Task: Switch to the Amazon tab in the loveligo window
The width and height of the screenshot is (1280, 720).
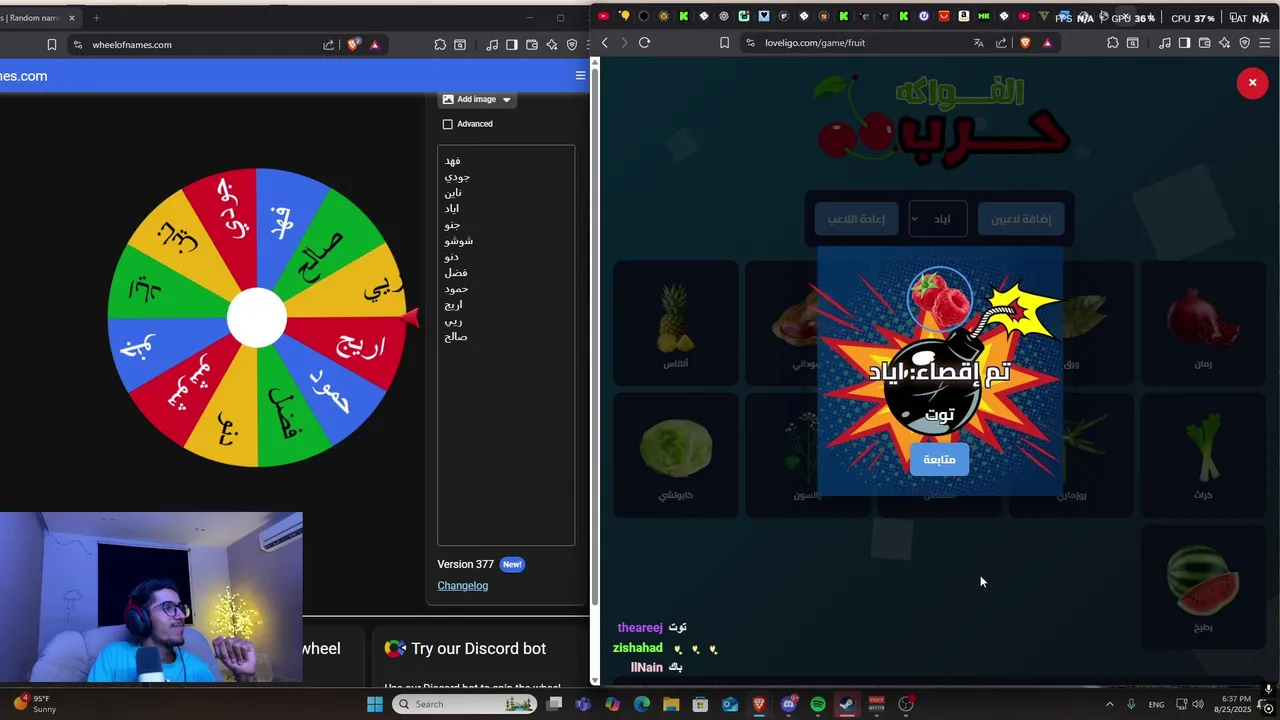Action: pos(963,16)
